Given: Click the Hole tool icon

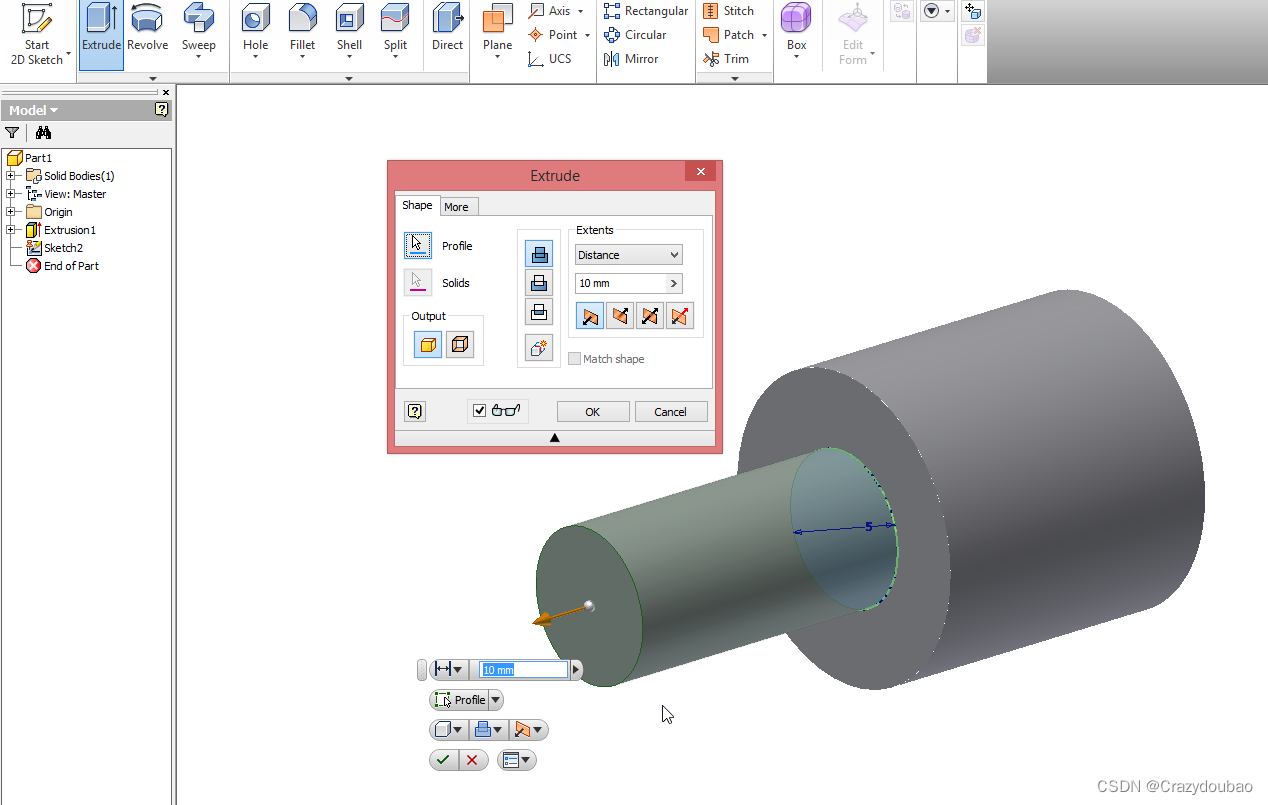Looking at the screenshot, I should (255, 29).
